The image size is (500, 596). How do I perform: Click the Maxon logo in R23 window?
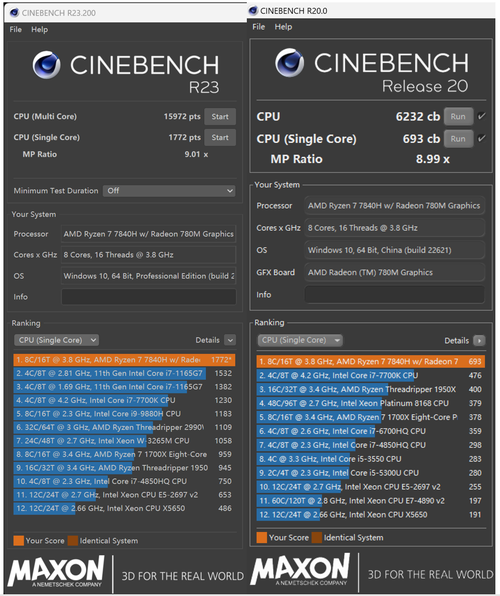pos(56,571)
